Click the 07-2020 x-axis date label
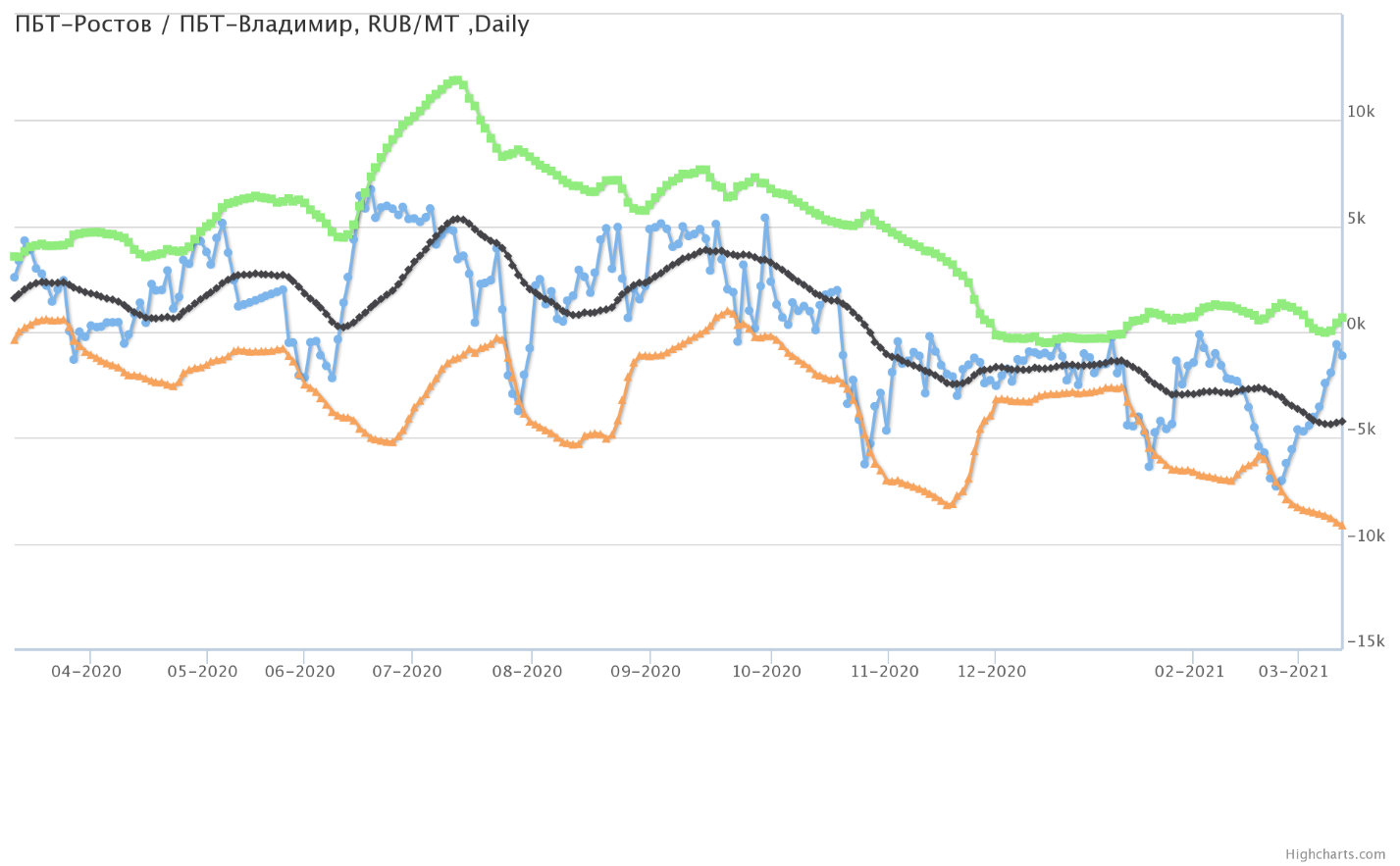The width and height of the screenshot is (1400, 866). (x=407, y=672)
